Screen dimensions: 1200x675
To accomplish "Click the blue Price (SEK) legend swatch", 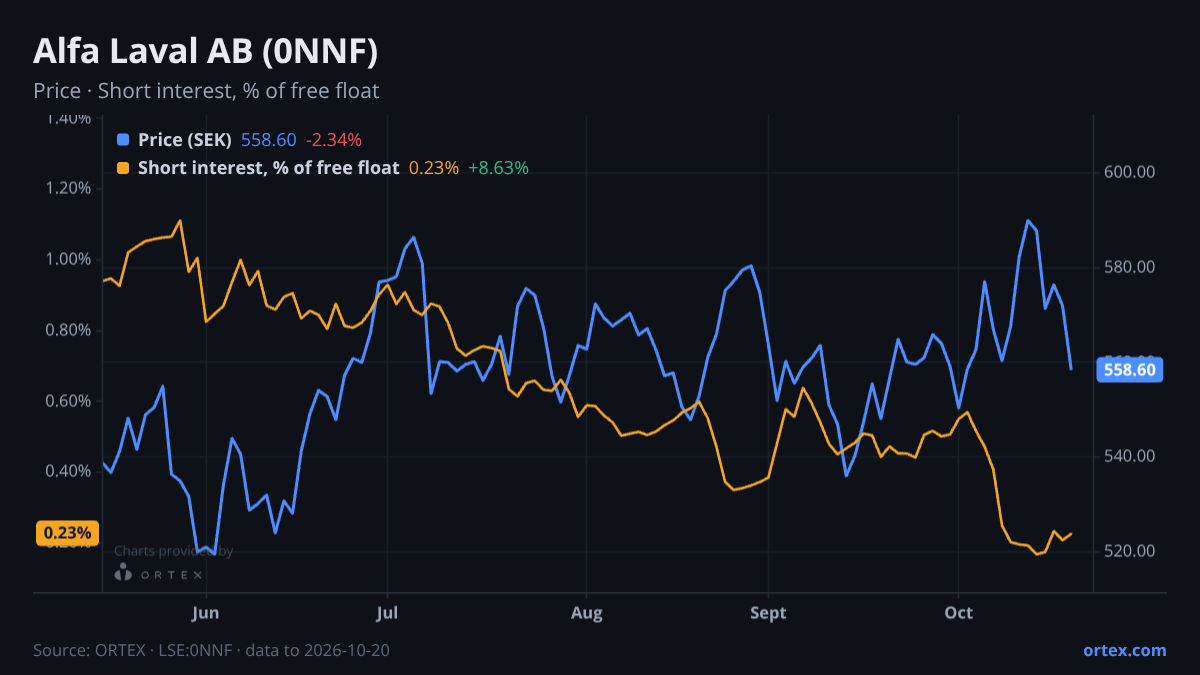I will [x=123, y=140].
